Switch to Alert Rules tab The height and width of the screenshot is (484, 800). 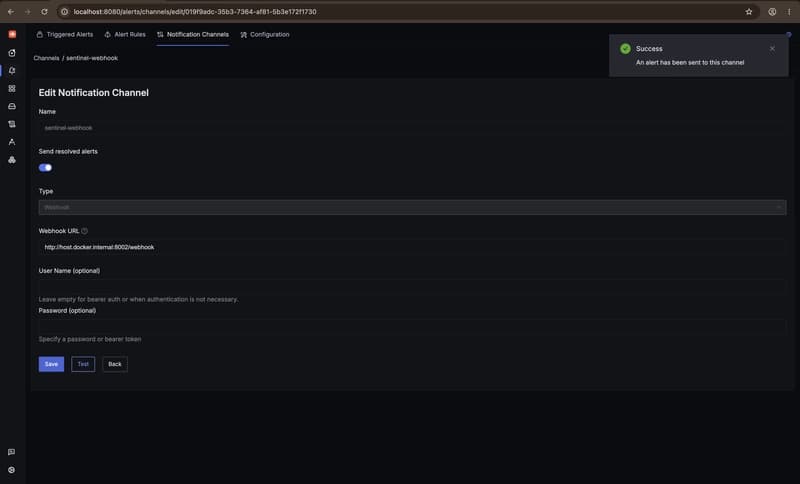[x=125, y=34]
